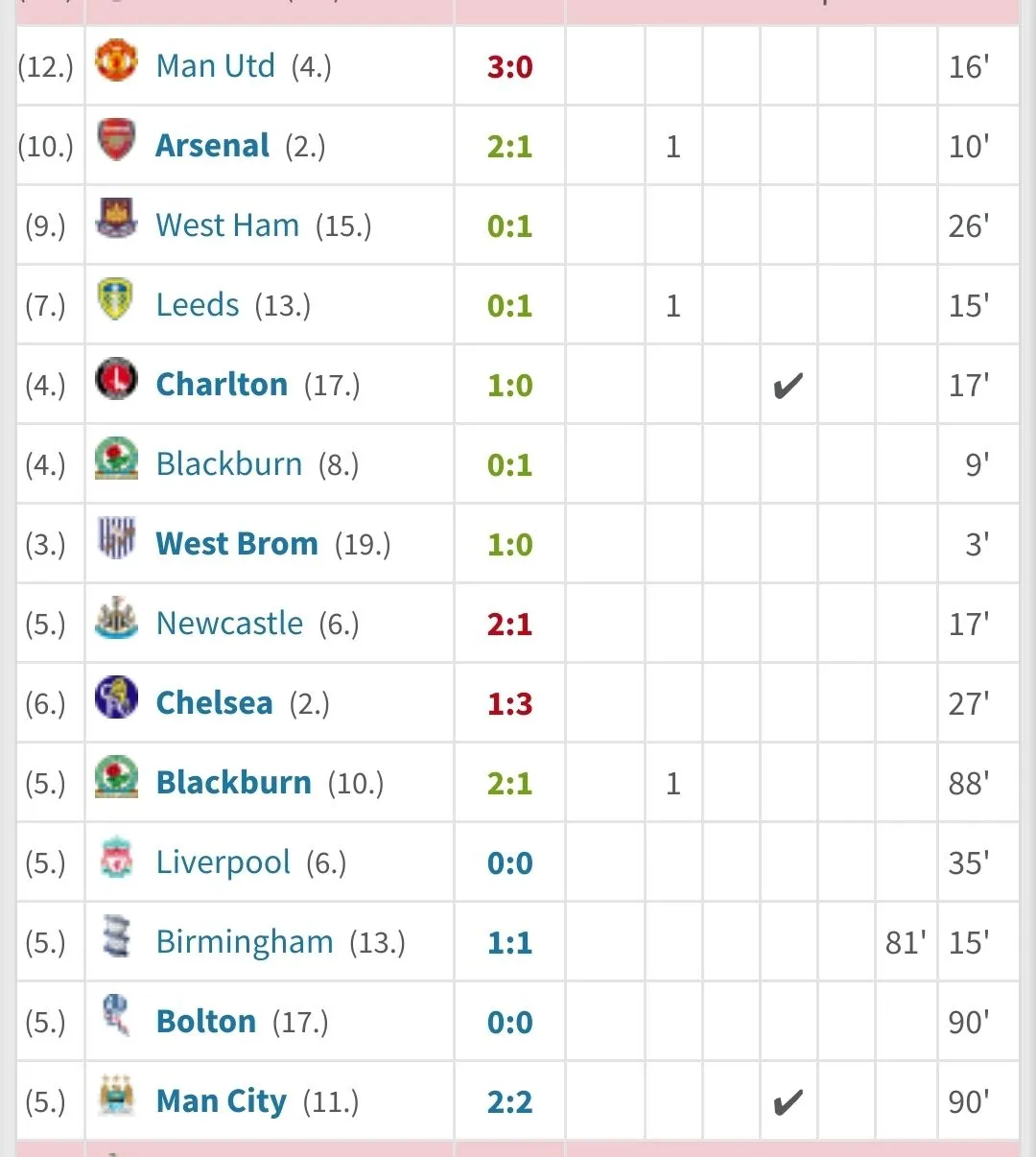
Task: Click the checkmark in the Man City row
Action: [788, 1102]
